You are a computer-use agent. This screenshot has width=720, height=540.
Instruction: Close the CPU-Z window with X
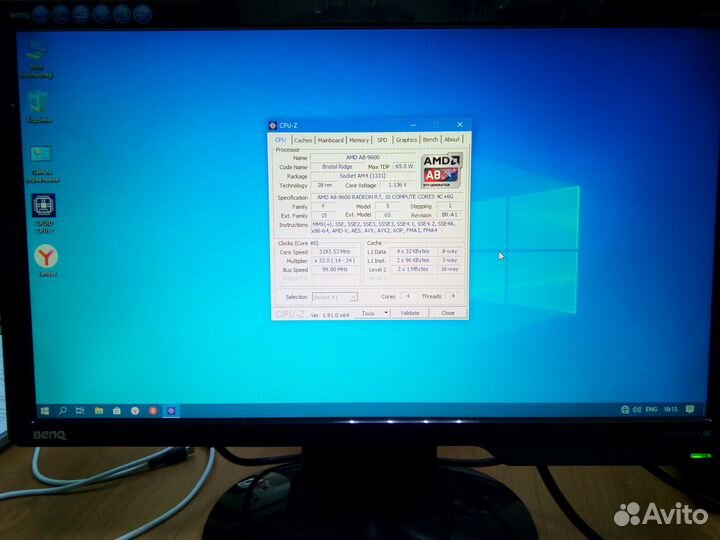click(460, 124)
